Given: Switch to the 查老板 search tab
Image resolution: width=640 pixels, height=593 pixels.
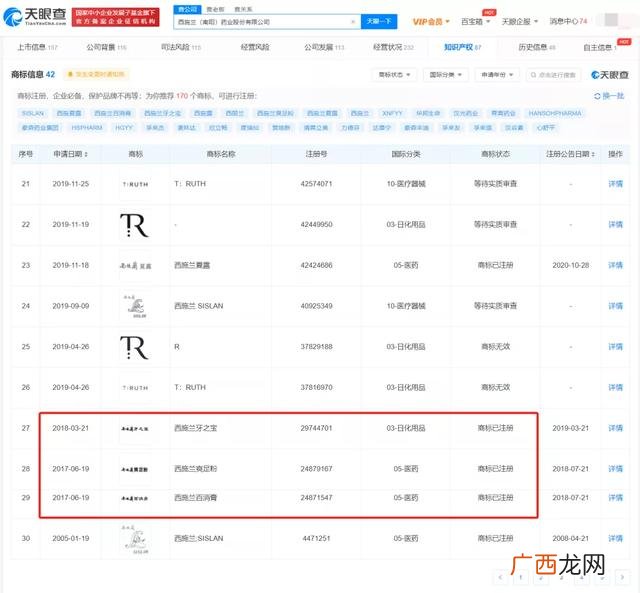Looking at the screenshot, I should [x=215, y=9].
